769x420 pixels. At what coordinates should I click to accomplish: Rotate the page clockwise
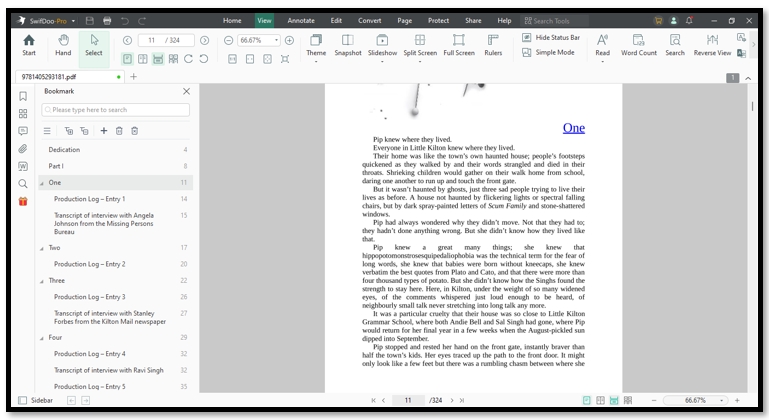pos(188,59)
